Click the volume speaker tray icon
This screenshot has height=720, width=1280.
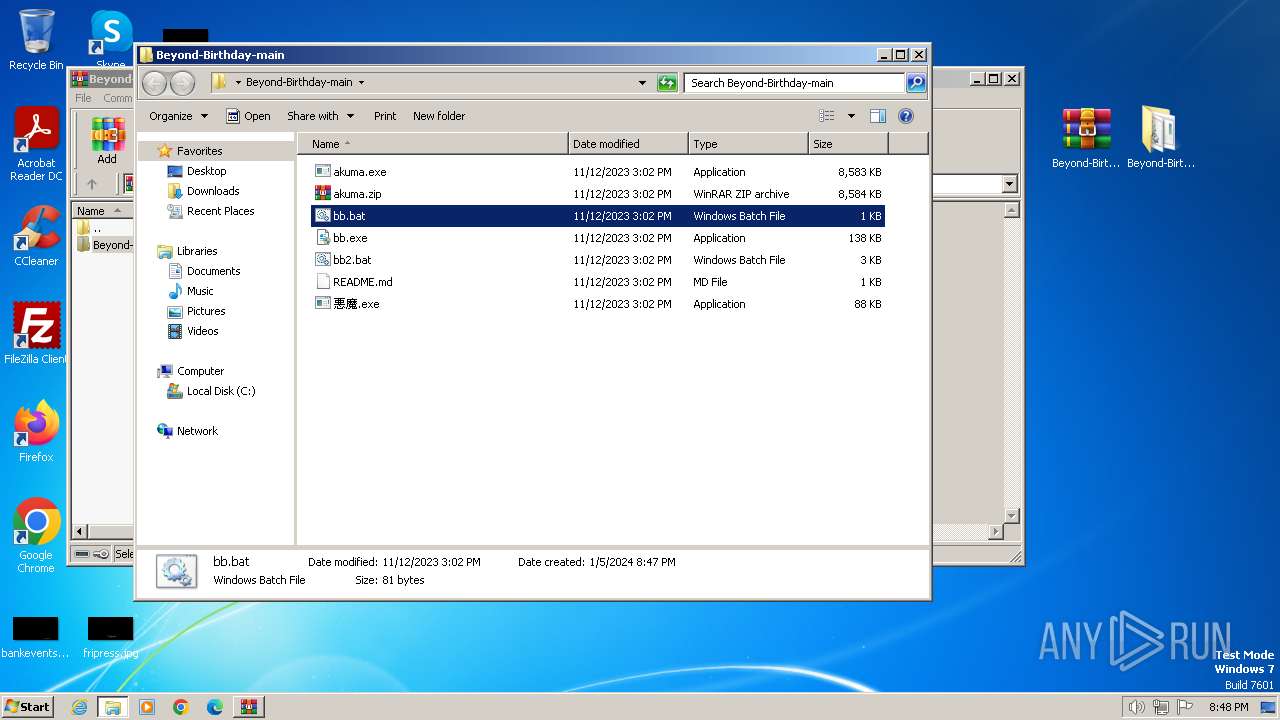pyautogui.click(x=1136, y=707)
